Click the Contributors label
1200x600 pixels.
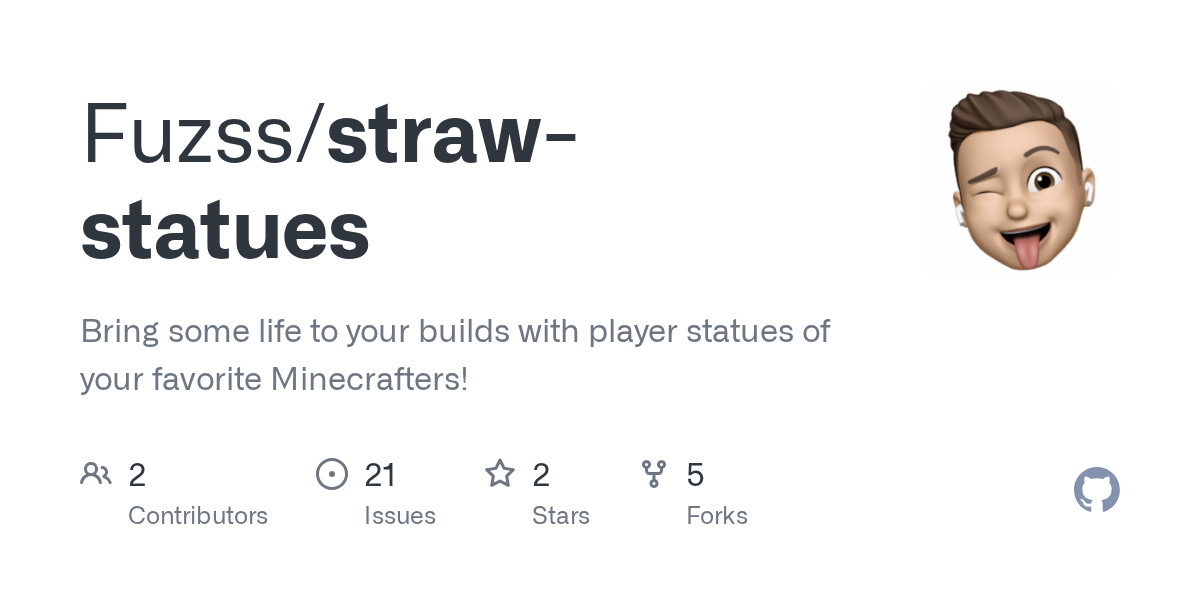click(x=198, y=516)
